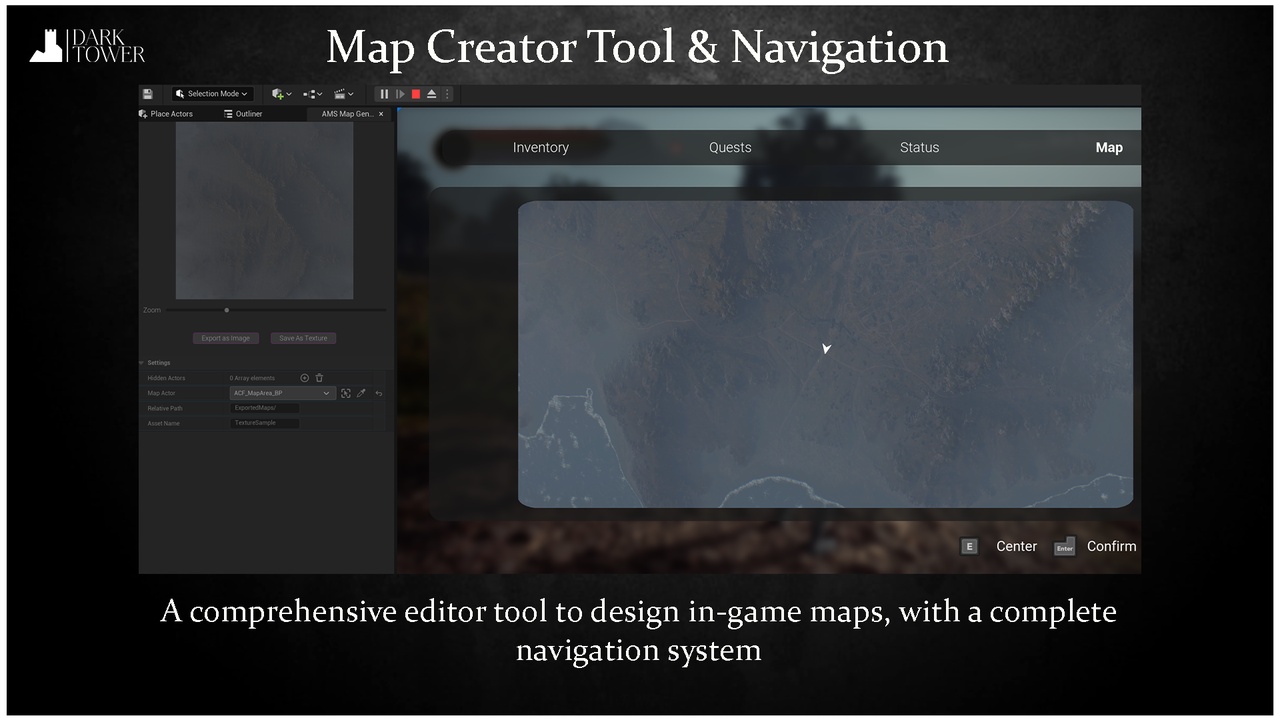The width and height of the screenshot is (1280, 720).
Task: Advance one frame with step icon
Action: coord(400,93)
